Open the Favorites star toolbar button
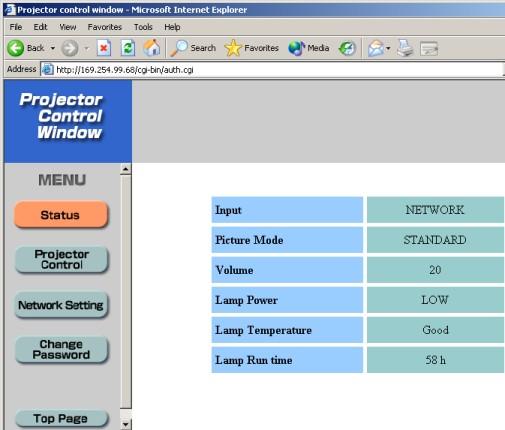Viewport: 505px width, 430px height. [x=252, y=48]
